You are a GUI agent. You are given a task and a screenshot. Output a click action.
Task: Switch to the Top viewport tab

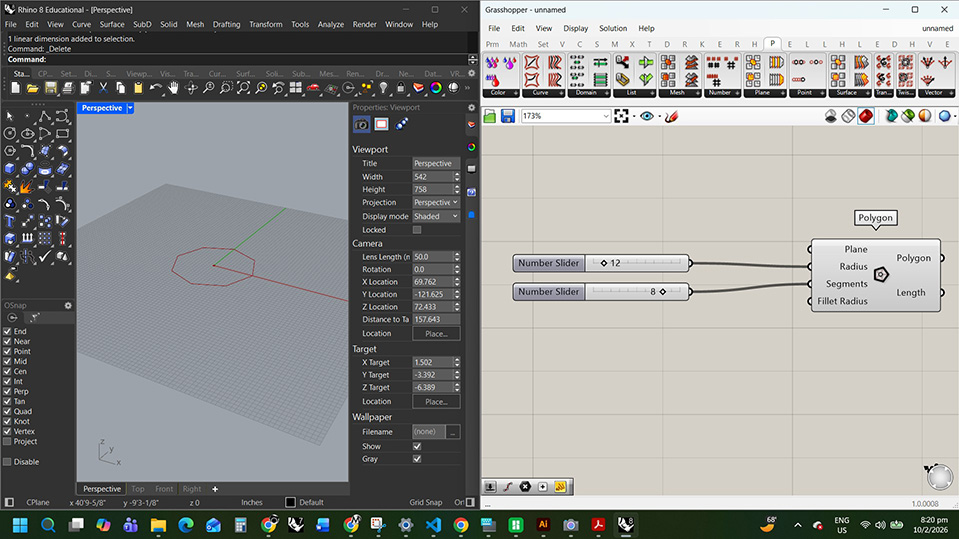[x=138, y=489]
